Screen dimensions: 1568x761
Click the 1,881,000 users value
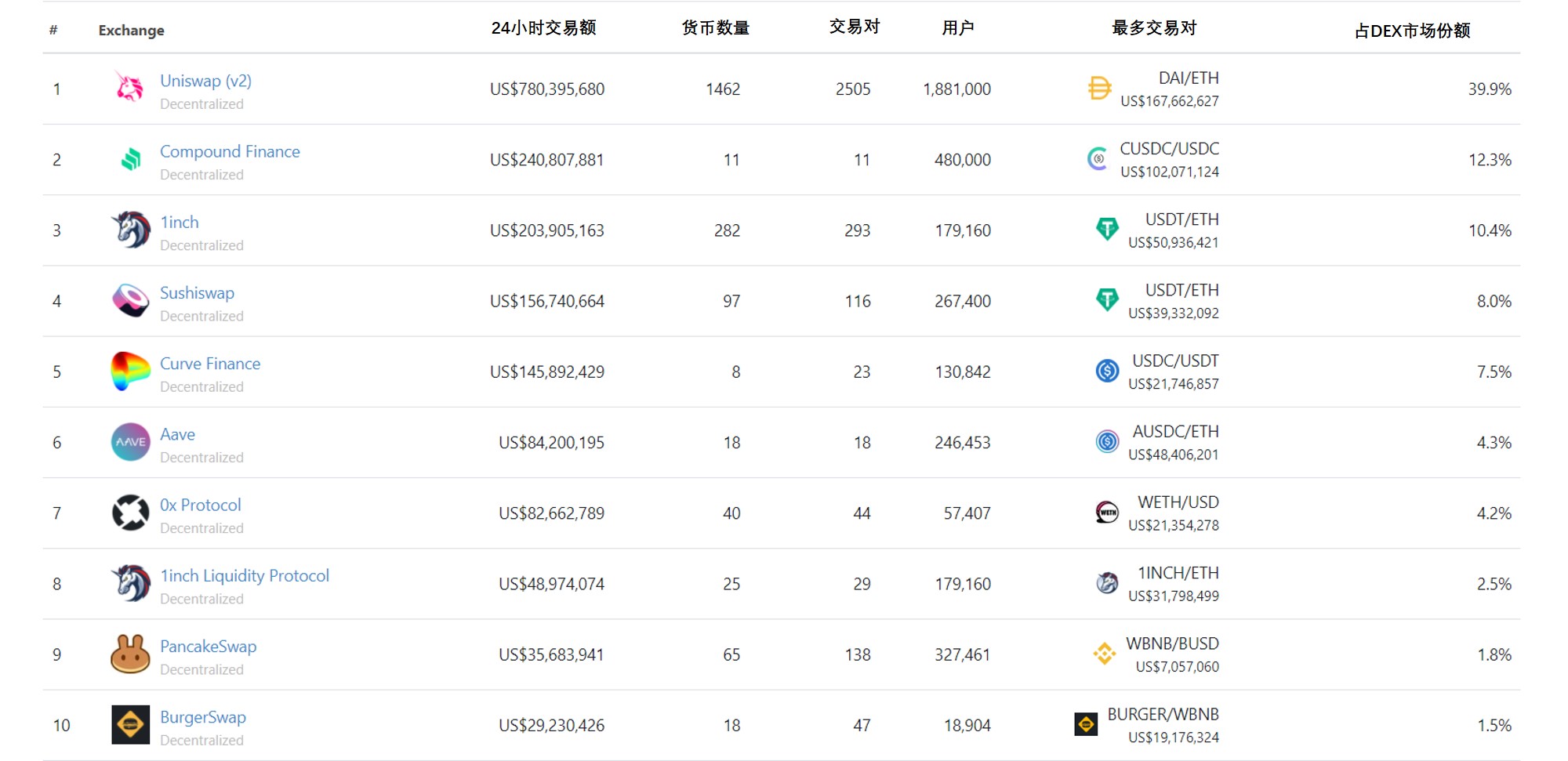(x=956, y=89)
